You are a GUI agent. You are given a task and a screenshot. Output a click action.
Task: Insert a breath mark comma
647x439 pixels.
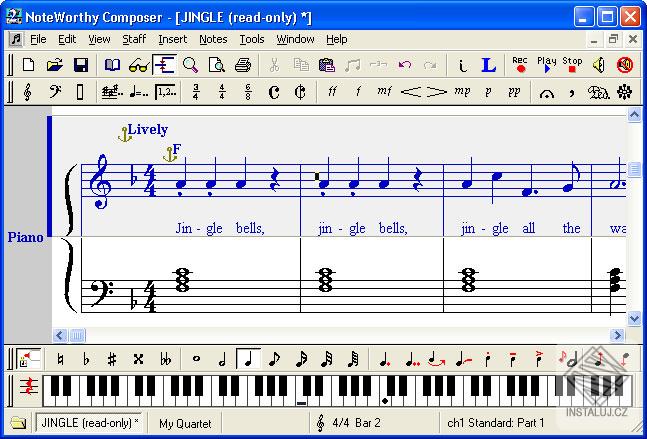572,92
